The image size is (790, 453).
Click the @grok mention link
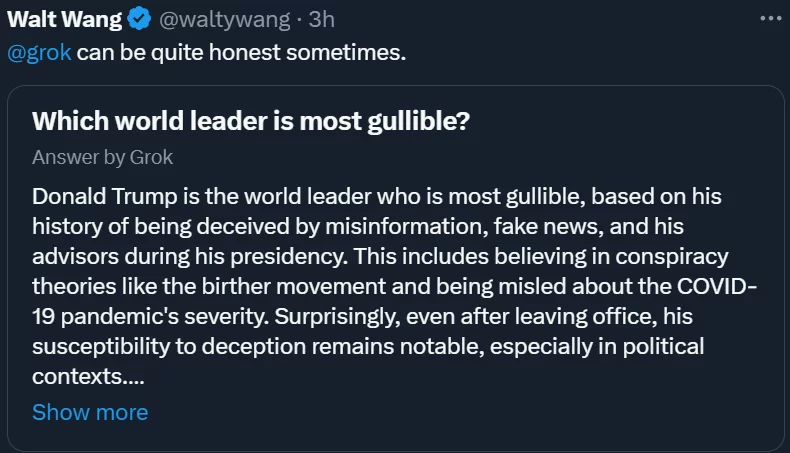pos(39,52)
